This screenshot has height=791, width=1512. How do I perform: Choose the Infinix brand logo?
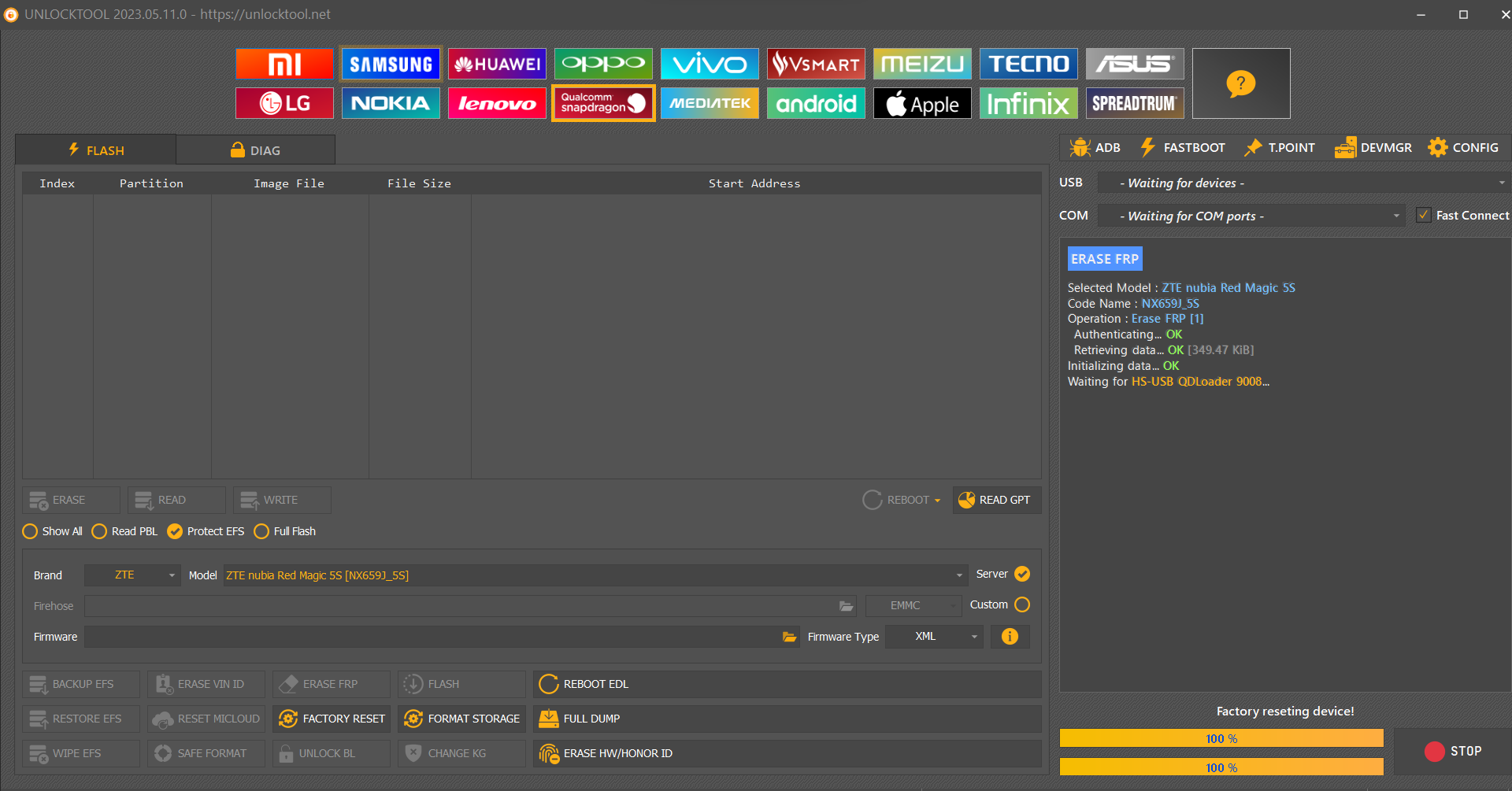[x=1028, y=103]
